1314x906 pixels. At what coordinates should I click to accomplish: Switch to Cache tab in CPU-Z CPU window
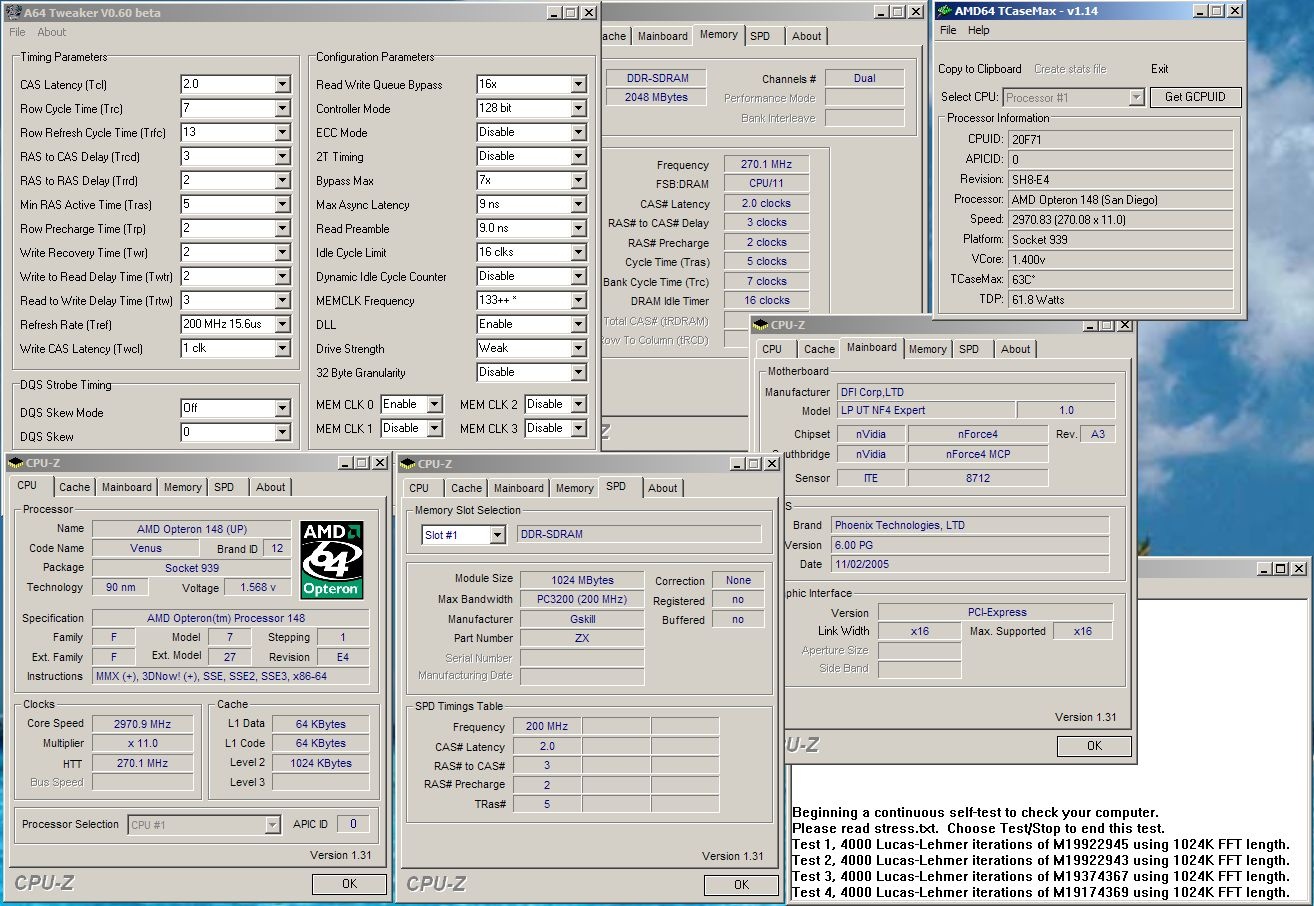74,487
